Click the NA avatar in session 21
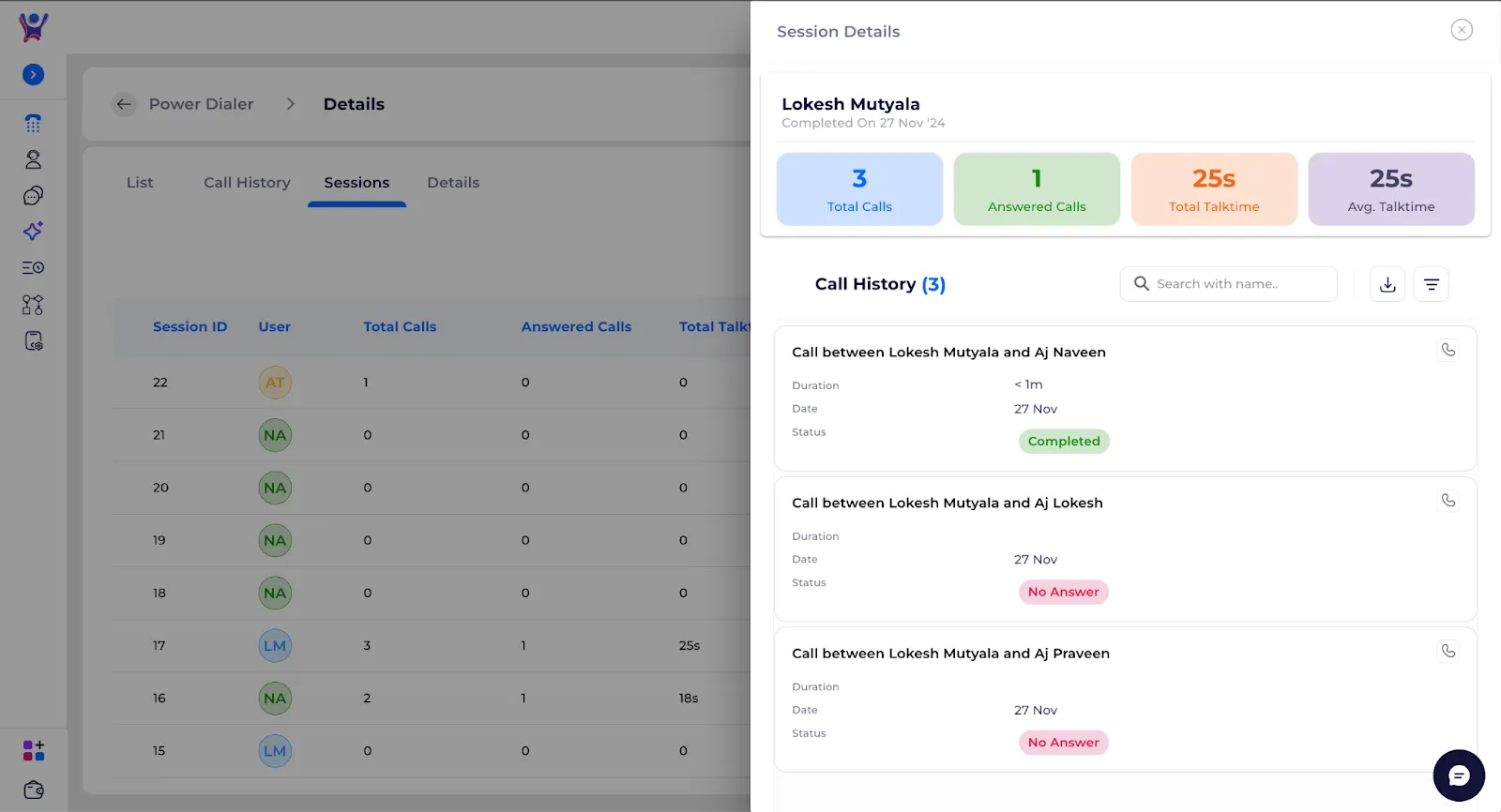 pyautogui.click(x=275, y=435)
